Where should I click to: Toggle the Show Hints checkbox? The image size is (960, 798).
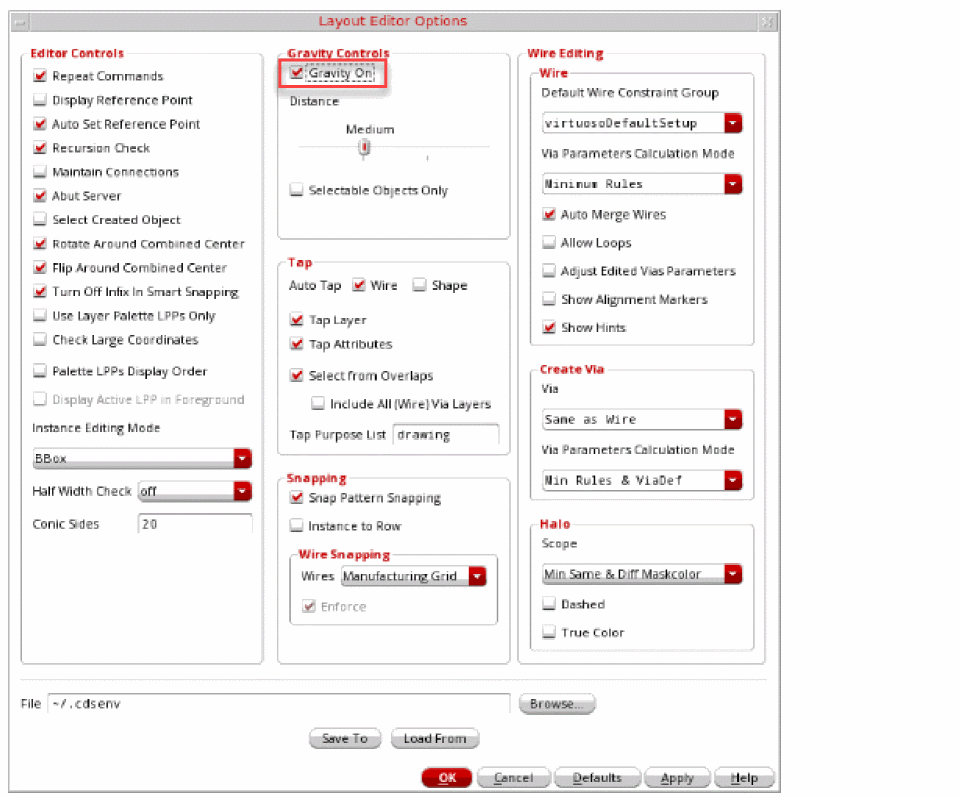pyautogui.click(x=549, y=327)
